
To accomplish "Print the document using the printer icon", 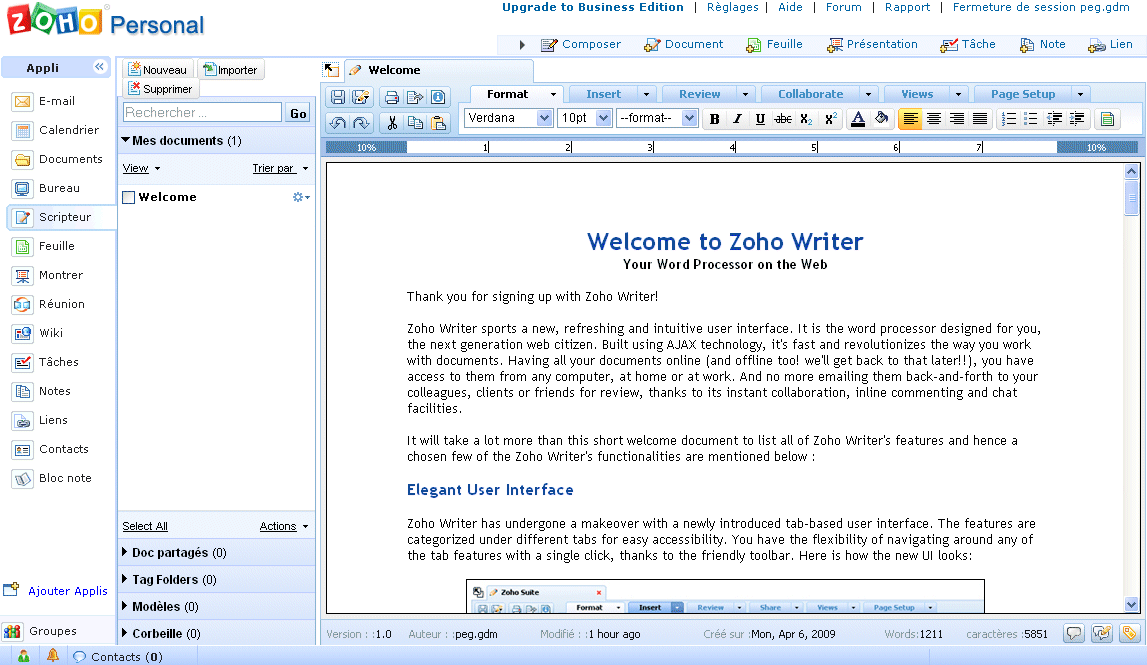I will tap(392, 97).
